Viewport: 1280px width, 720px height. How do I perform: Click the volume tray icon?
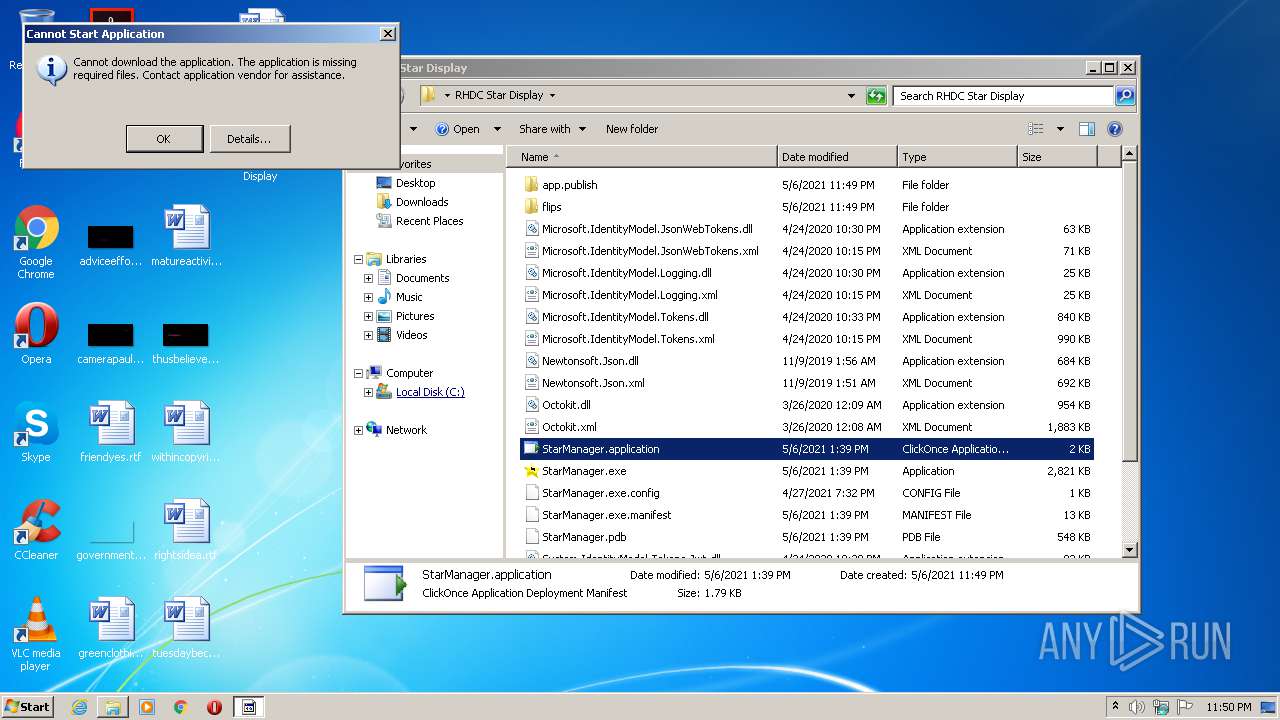[x=1137, y=707]
